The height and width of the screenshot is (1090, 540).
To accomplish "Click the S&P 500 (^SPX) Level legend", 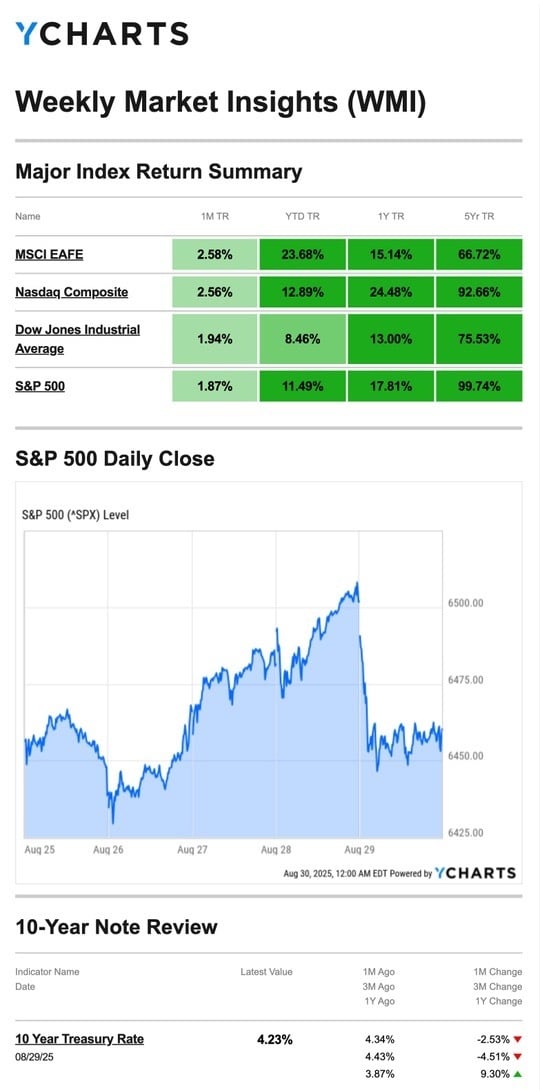I will (x=76, y=515).
